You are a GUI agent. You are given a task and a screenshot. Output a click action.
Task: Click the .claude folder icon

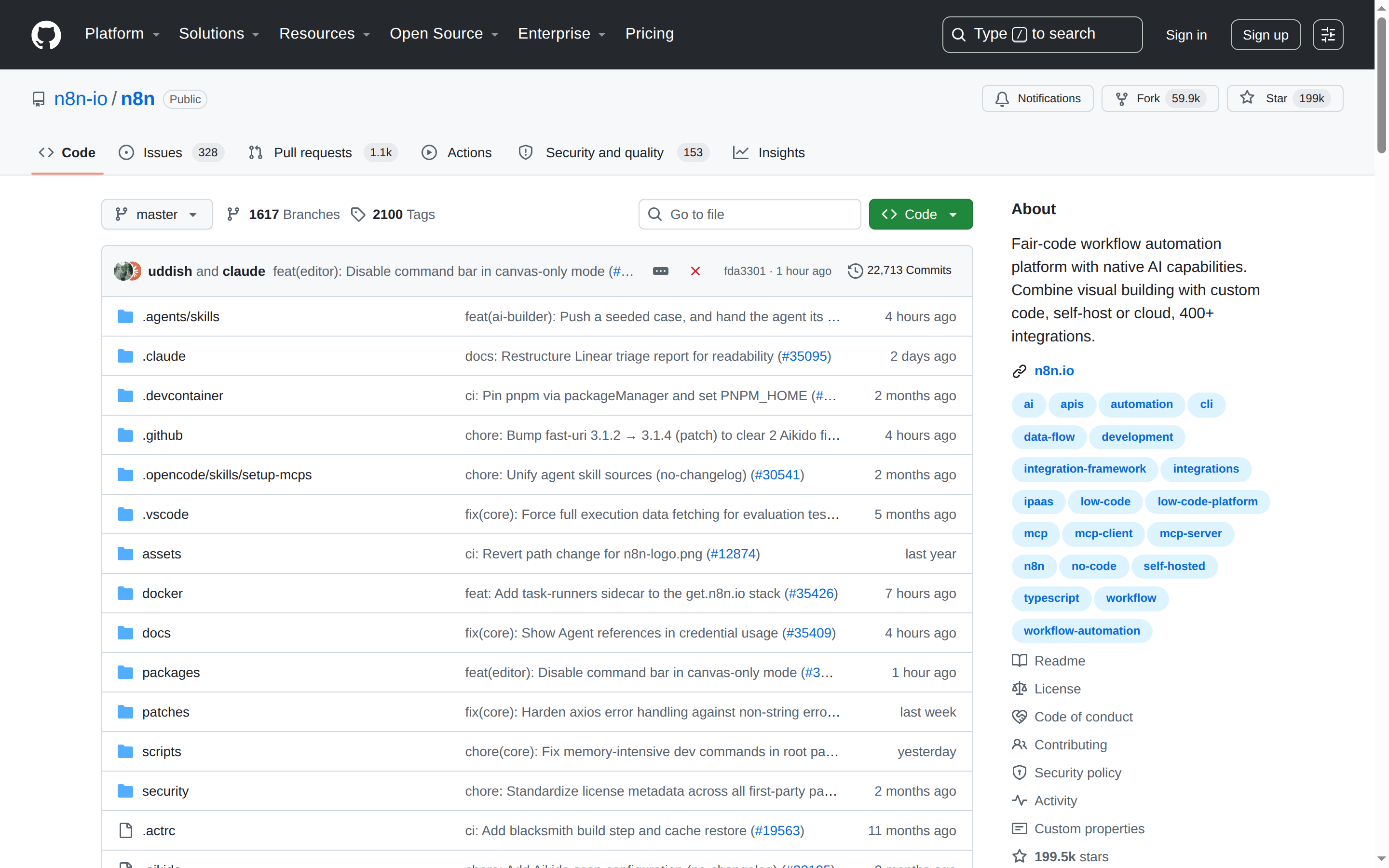pyautogui.click(x=125, y=356)
